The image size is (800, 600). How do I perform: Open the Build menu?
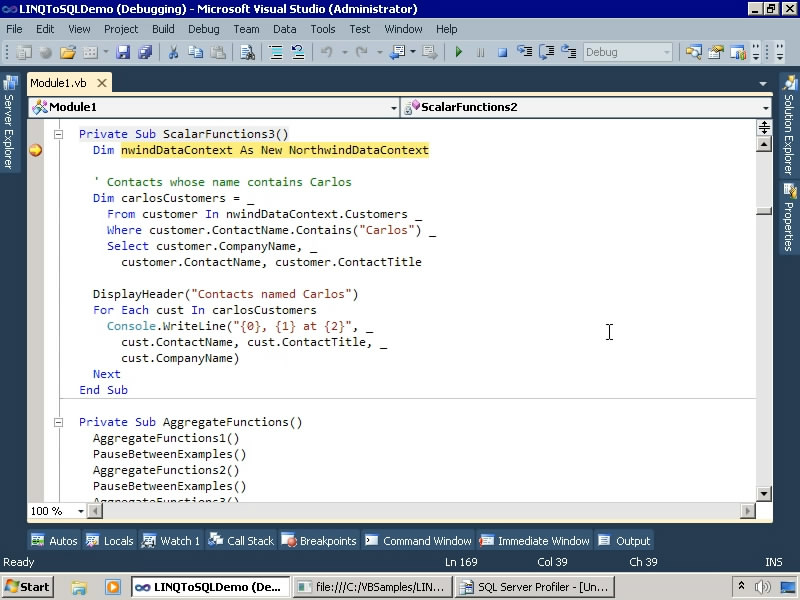163,29
